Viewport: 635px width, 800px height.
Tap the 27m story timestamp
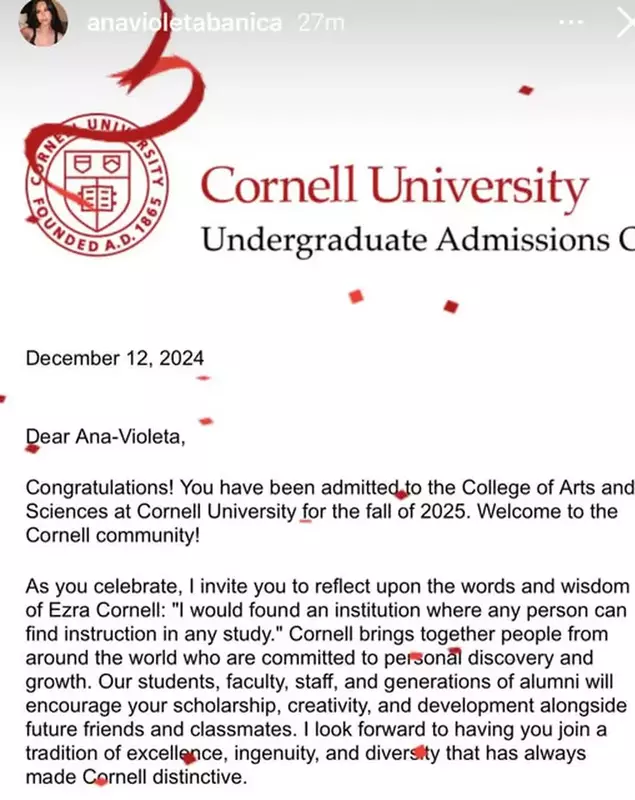click(320, 23)
